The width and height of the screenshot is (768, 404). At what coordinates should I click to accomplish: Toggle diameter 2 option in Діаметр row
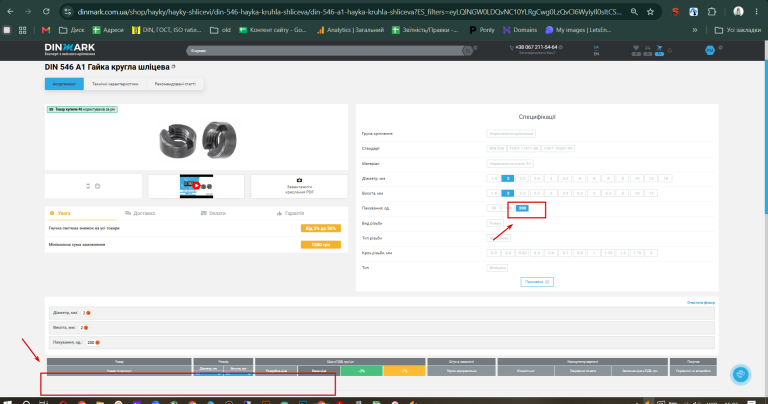[508, 178]
